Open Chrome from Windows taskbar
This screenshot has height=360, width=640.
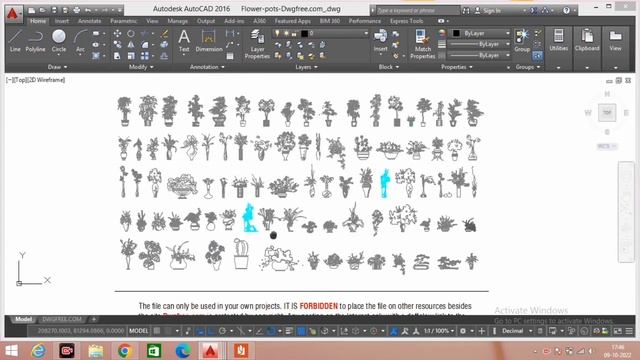pyautogui.click(x=124, y=351)
